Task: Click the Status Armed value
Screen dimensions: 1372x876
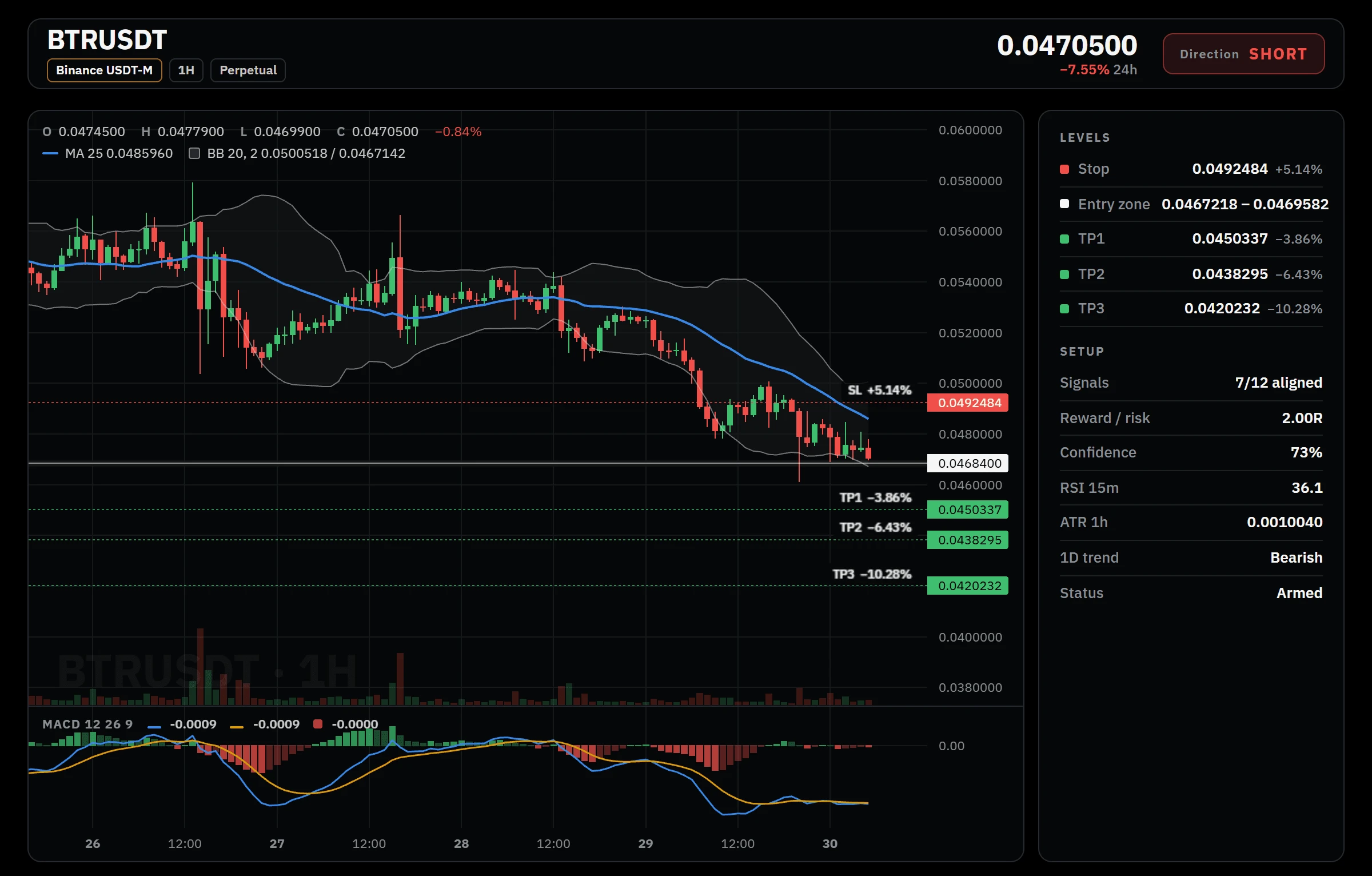Action: click(1299, 593)
